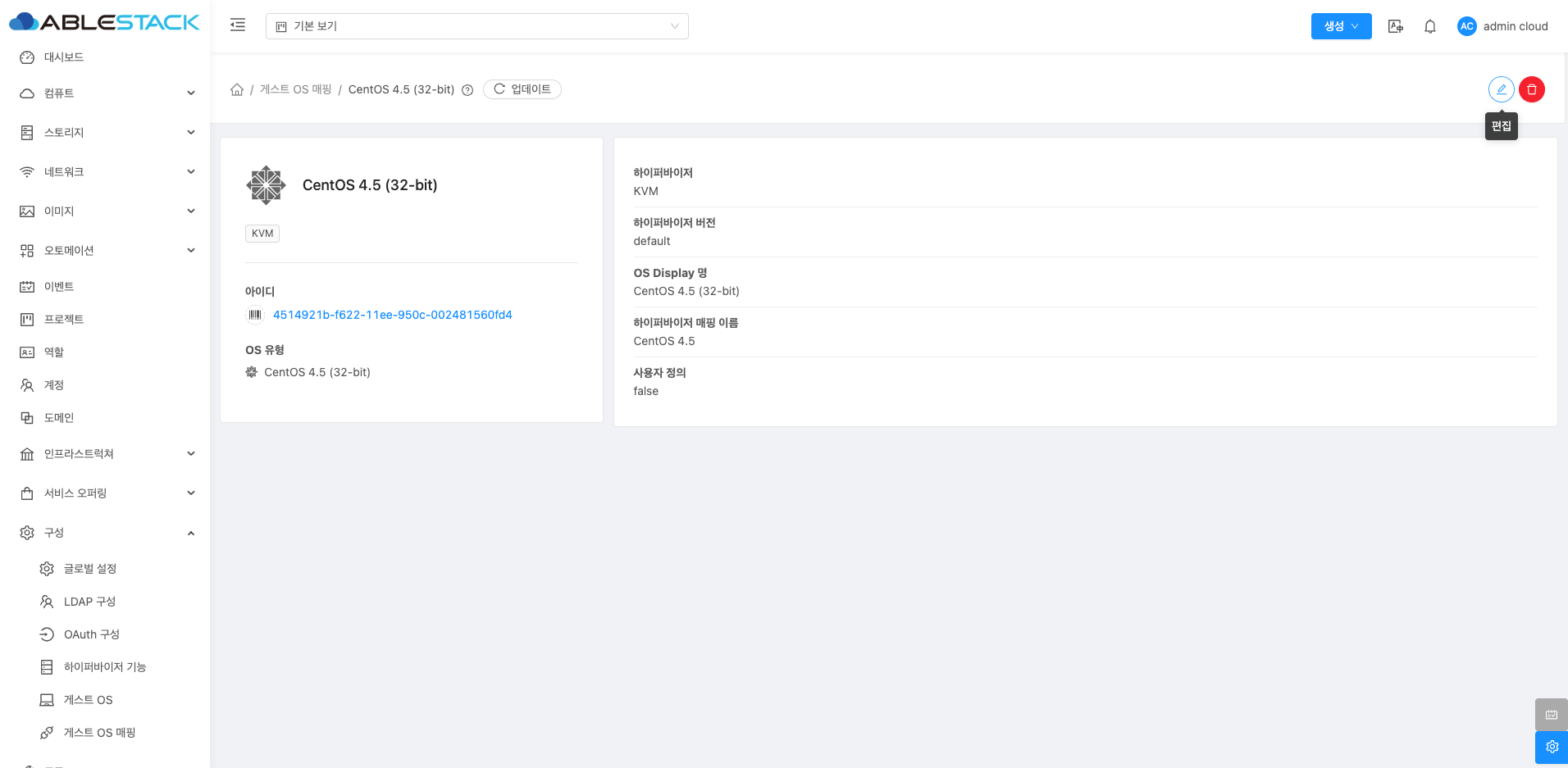
Task: Click the 업데이트 refresh button
Action: (x=522, y=89)
